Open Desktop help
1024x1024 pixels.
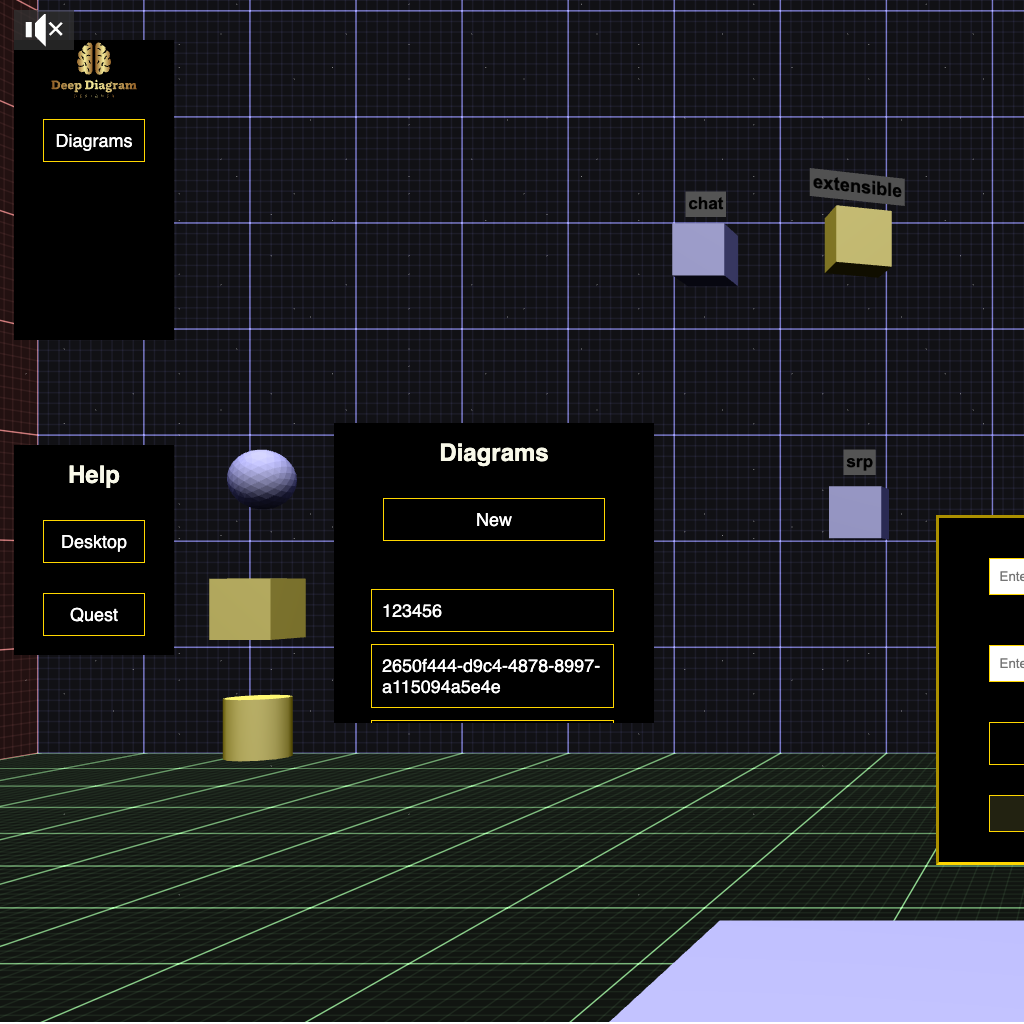point(94,542)
